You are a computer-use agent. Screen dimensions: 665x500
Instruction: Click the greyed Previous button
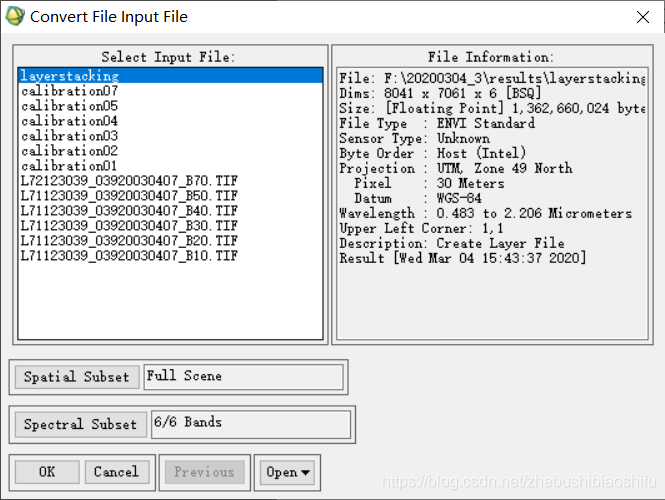tap(204, 472)
